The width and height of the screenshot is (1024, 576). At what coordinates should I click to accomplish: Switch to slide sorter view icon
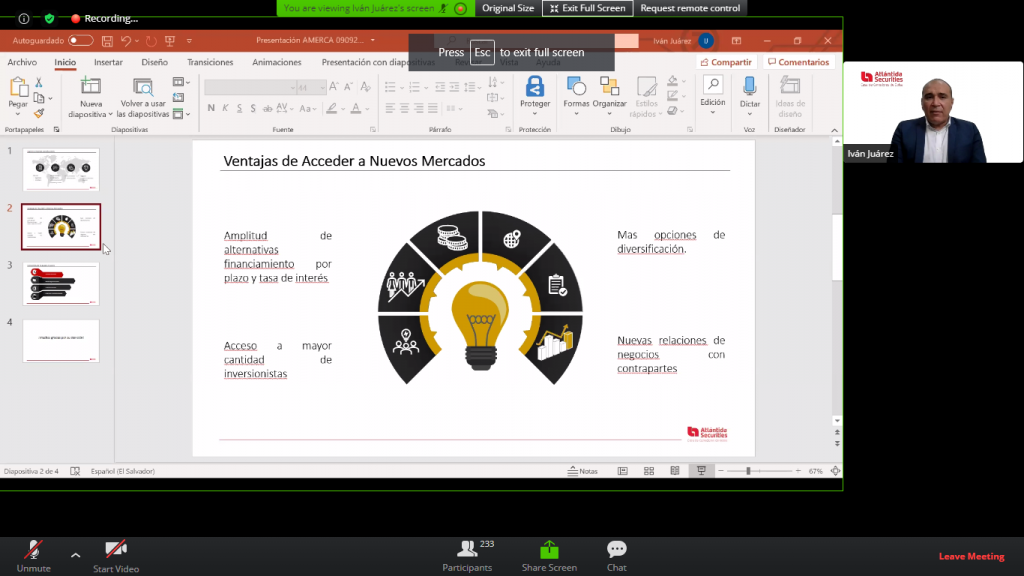click(648, 471)
